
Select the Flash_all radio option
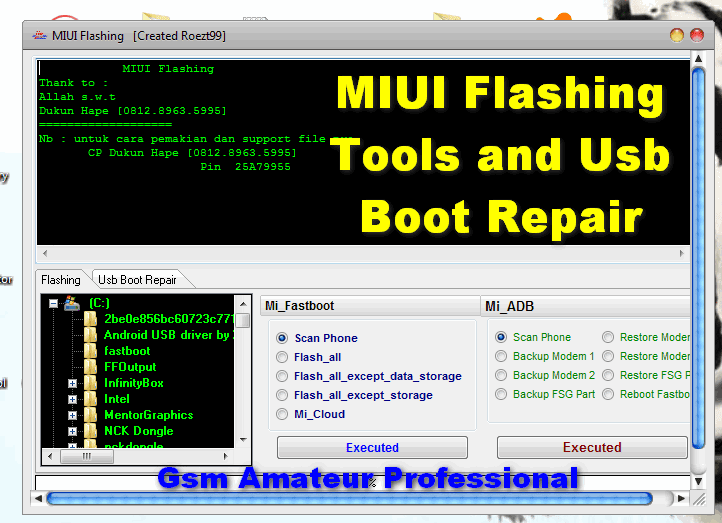click(282, 357)
